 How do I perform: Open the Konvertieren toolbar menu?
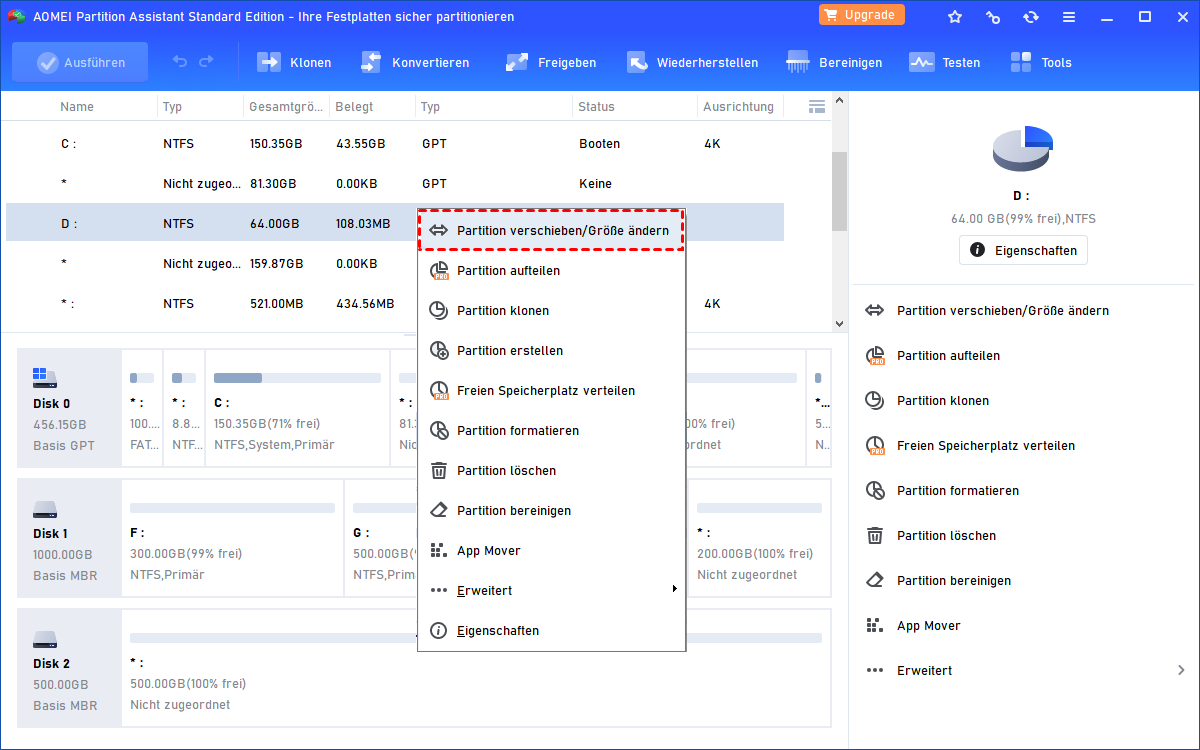[x=414, y=62]
